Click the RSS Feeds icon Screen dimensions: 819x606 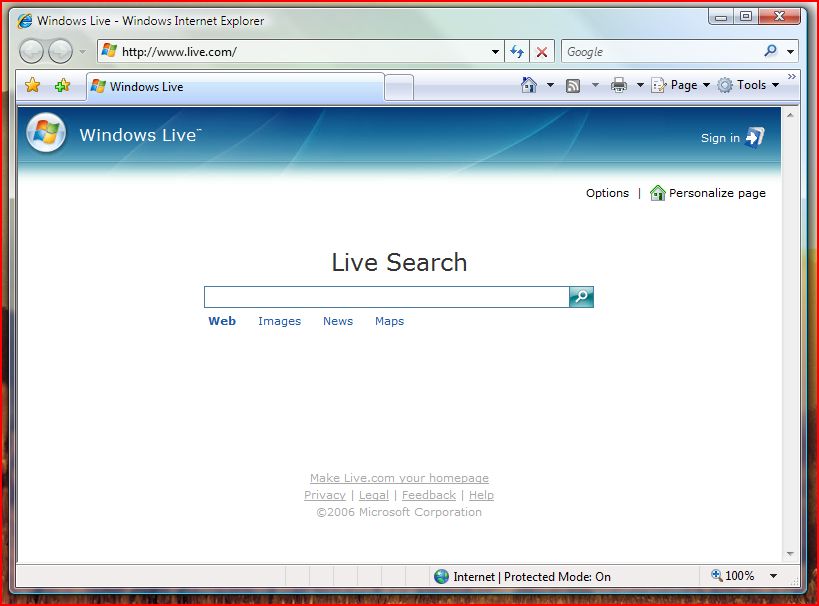click(573, 85)
